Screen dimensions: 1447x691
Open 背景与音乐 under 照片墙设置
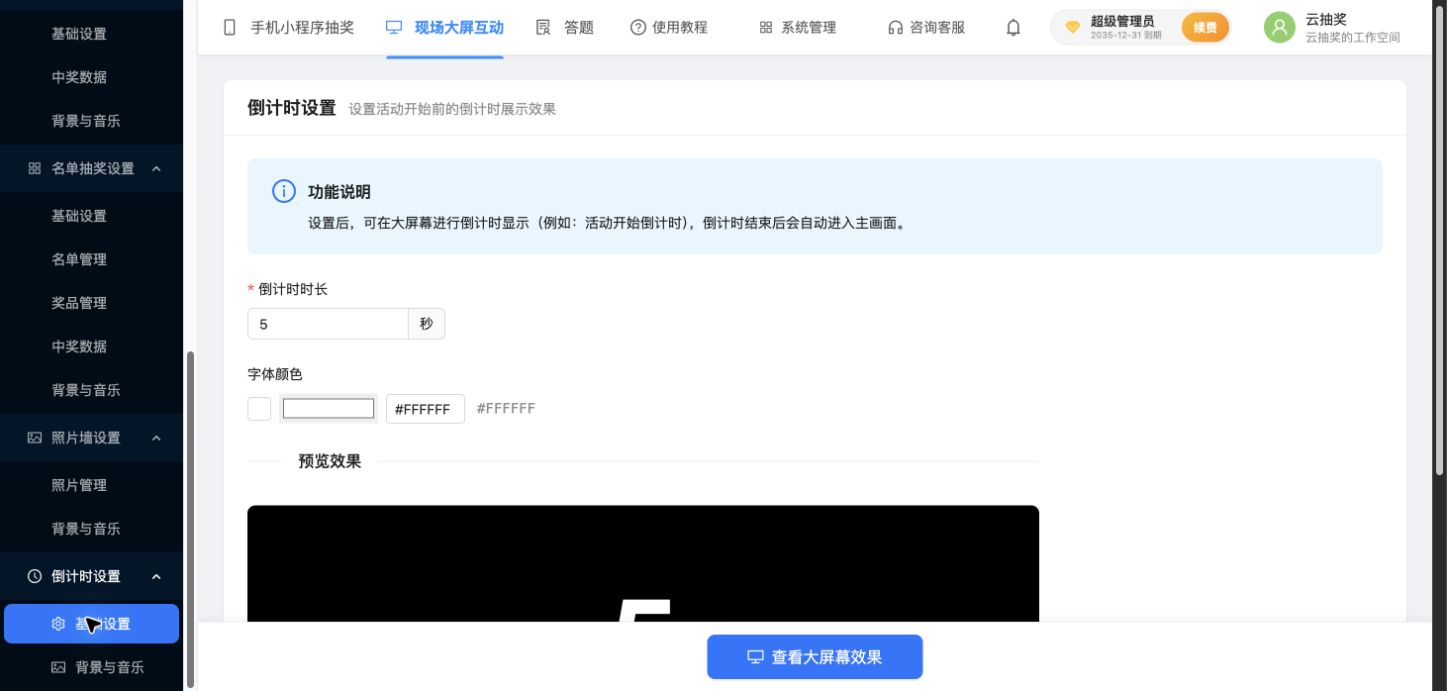click(86, 528)
